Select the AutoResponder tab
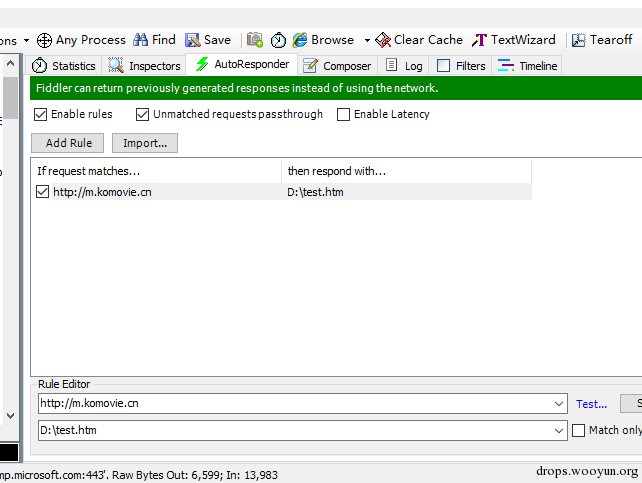The height and width of the screenshot is (483, 642). (x=242, y=64)
